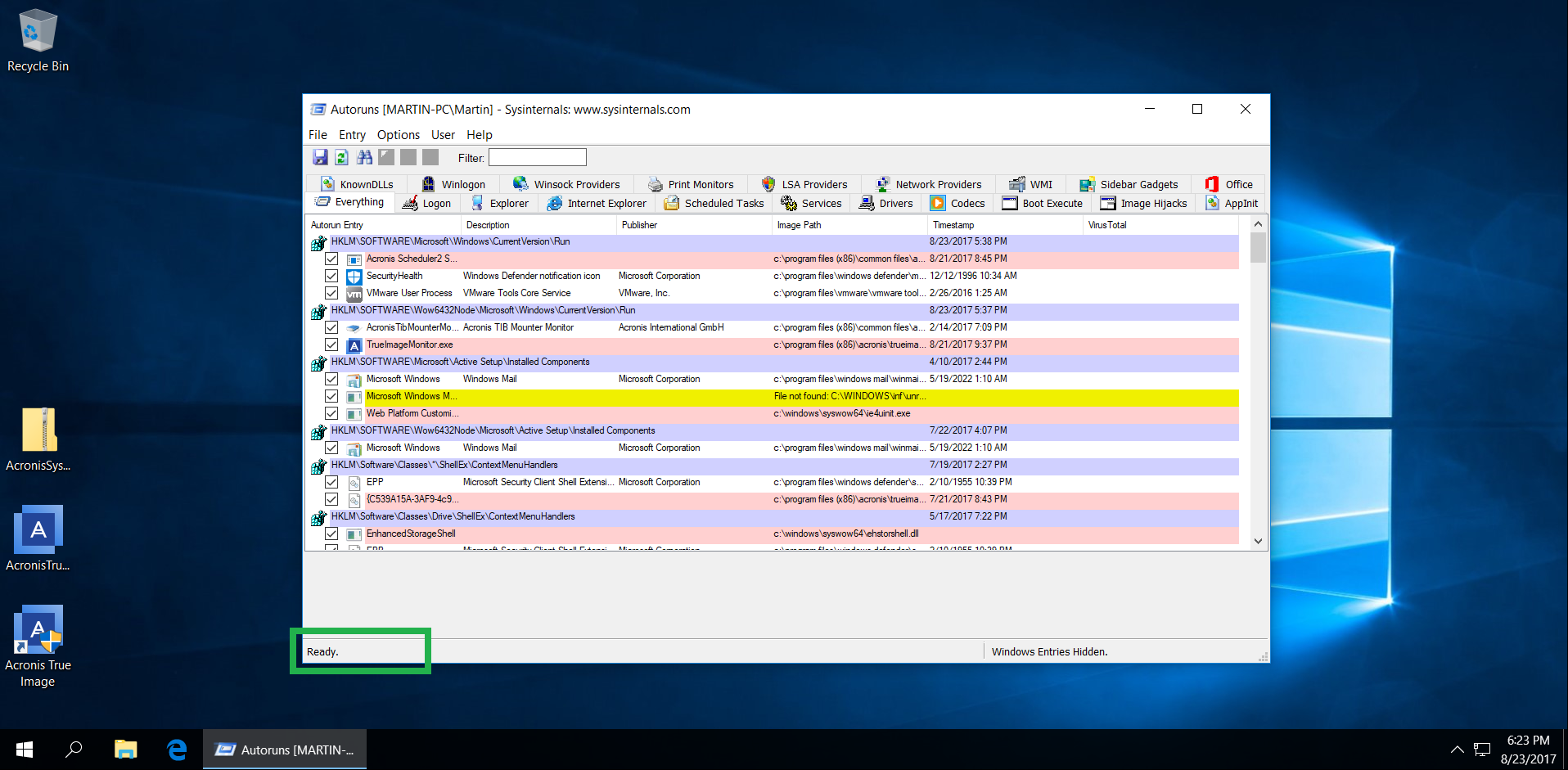Viewport: 1568px width, 770px height.
Task: Open the Internet Explorer tab
Action: coord(597,203)
